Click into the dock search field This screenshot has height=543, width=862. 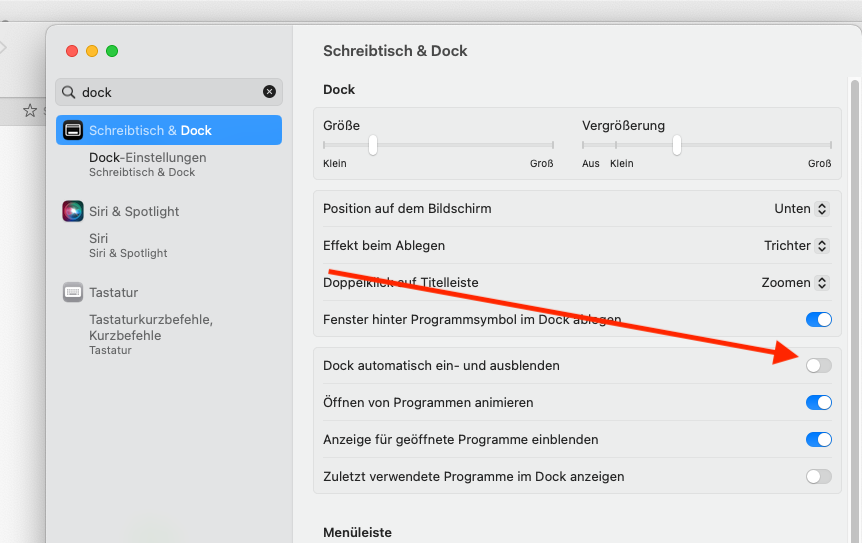click(x=169, y=92)
